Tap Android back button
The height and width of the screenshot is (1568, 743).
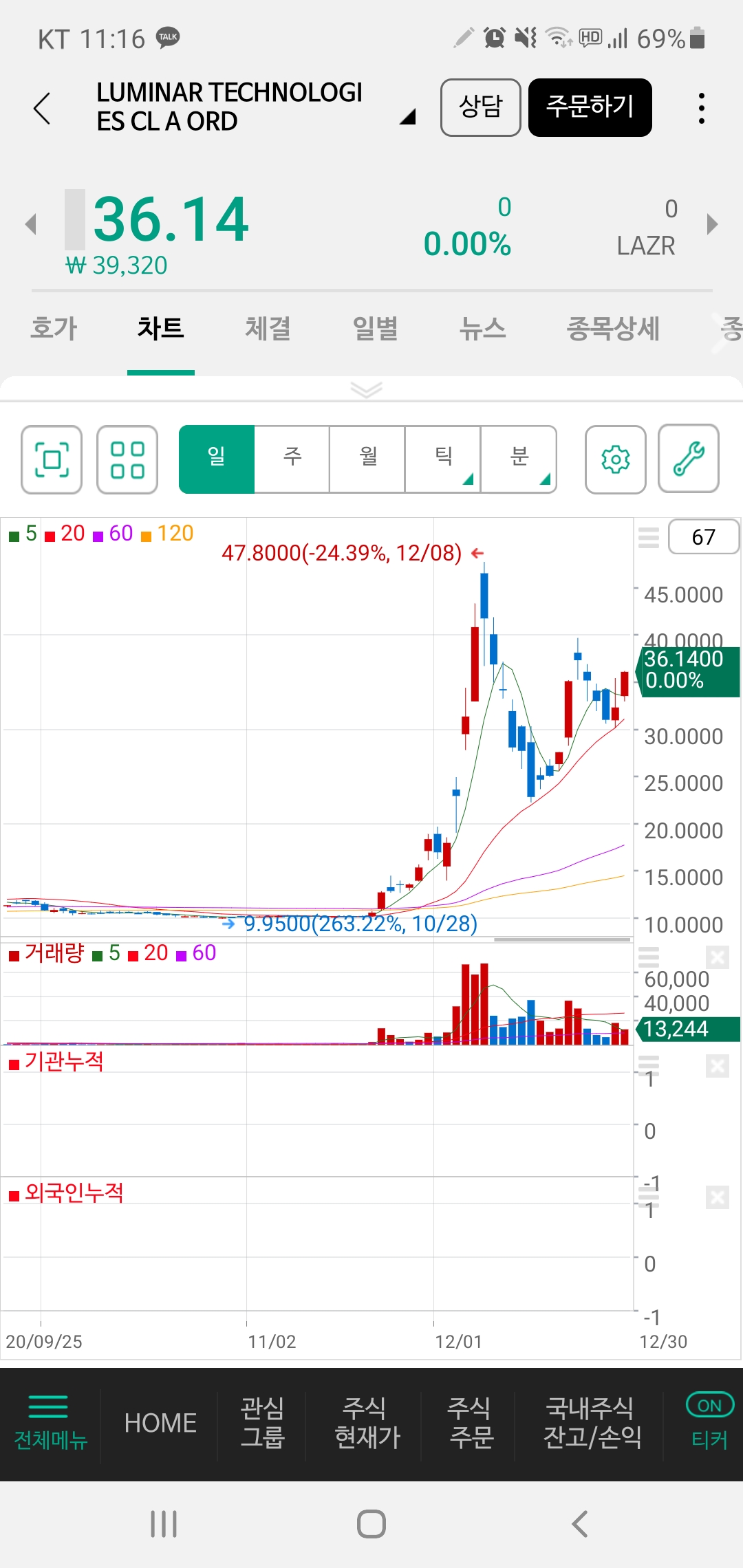(x=580, y=1524)
